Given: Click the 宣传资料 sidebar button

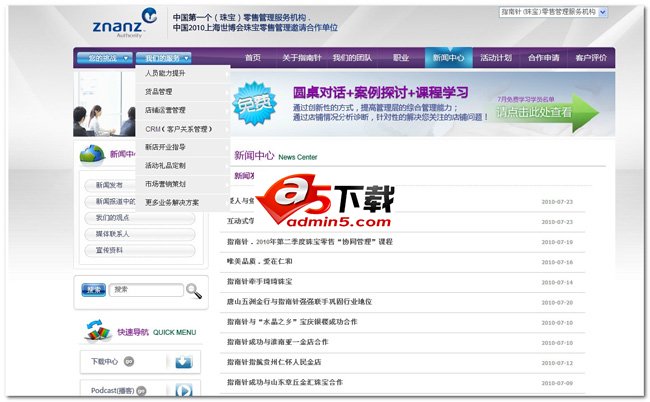Looking at the screenshot, I should [140, 250].
